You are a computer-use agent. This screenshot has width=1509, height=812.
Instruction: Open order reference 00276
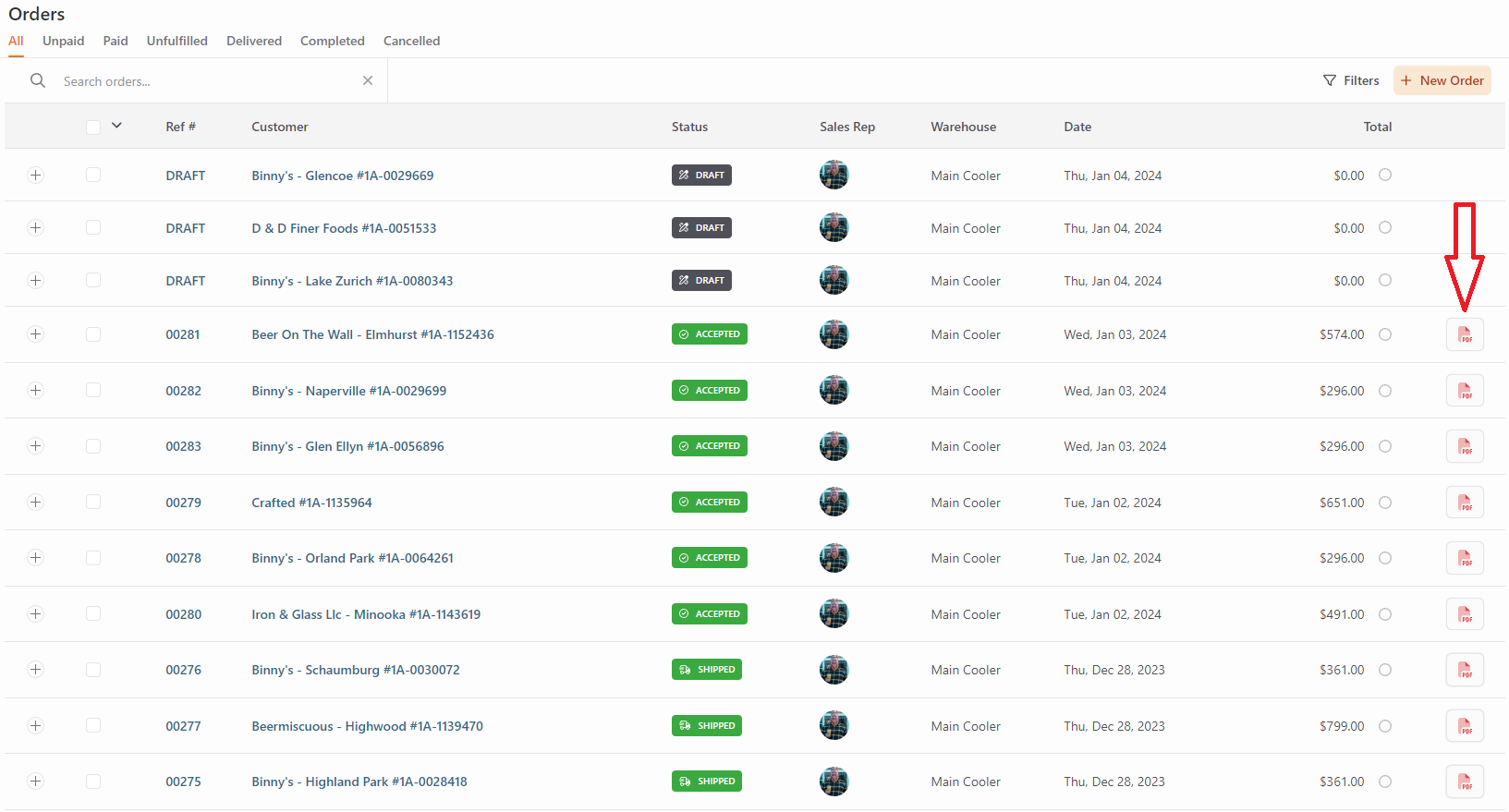click(x=183, y=670)
